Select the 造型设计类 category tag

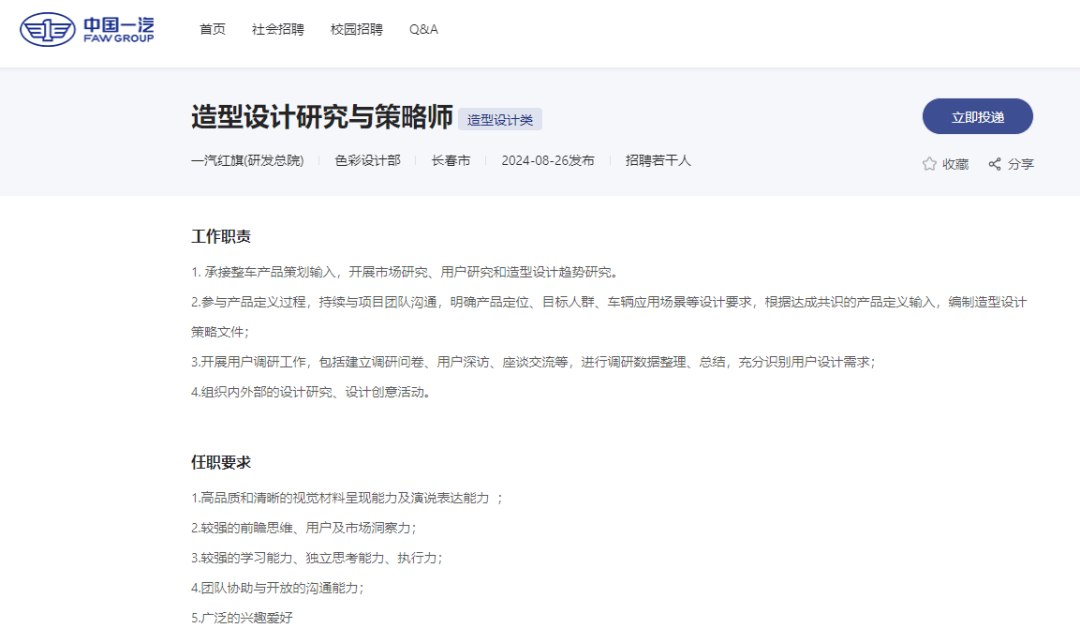500,119
